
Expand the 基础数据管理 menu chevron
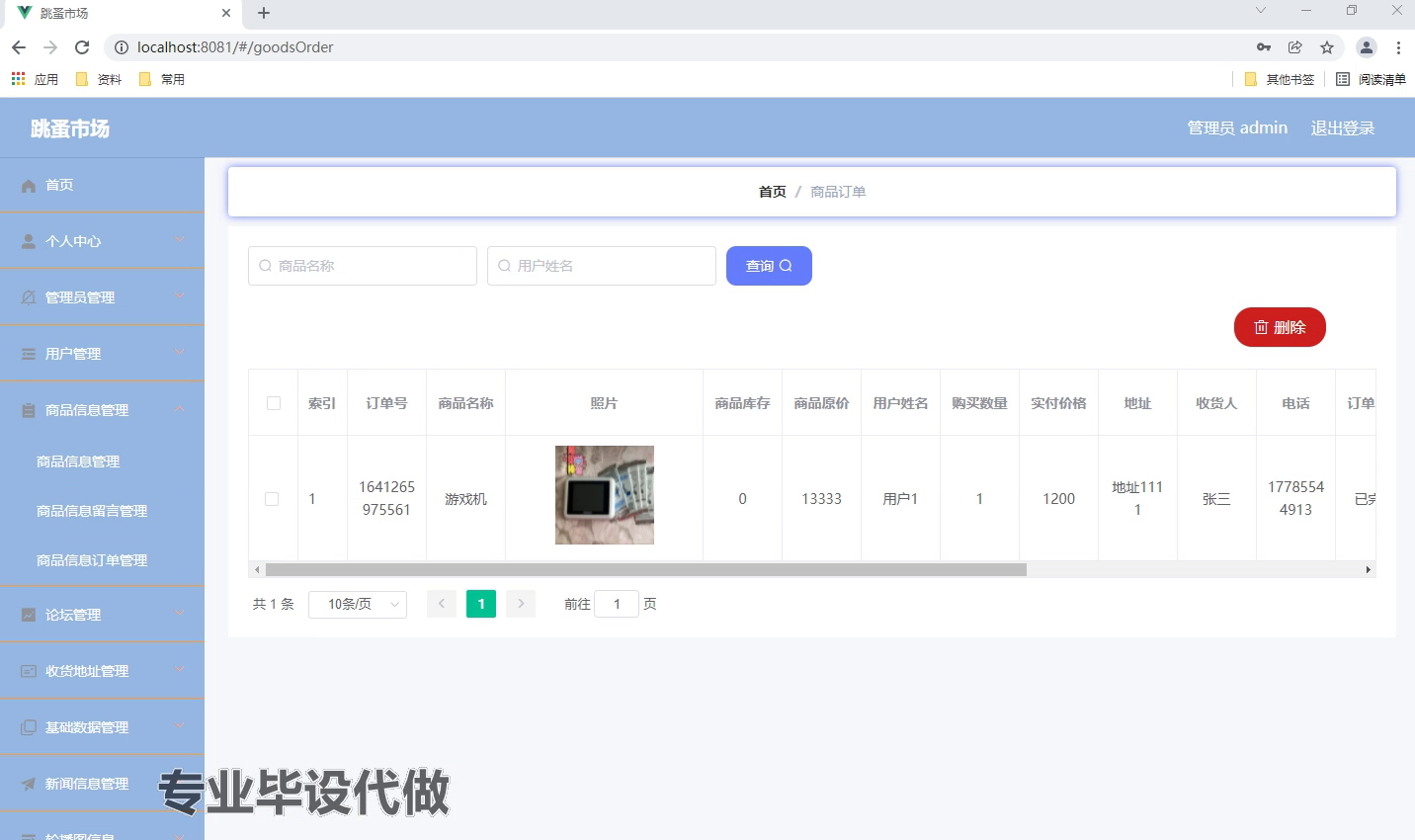[180, 726]
